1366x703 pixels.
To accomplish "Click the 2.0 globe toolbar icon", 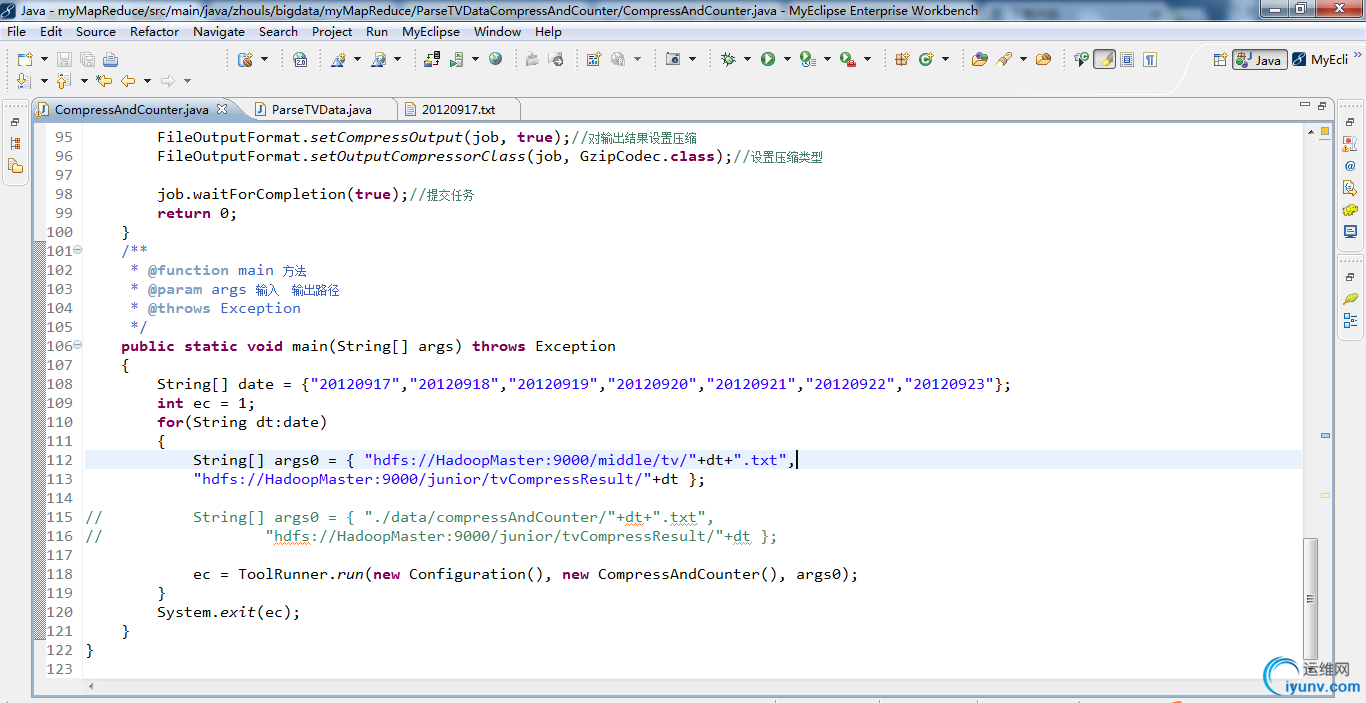I will 300,60.
